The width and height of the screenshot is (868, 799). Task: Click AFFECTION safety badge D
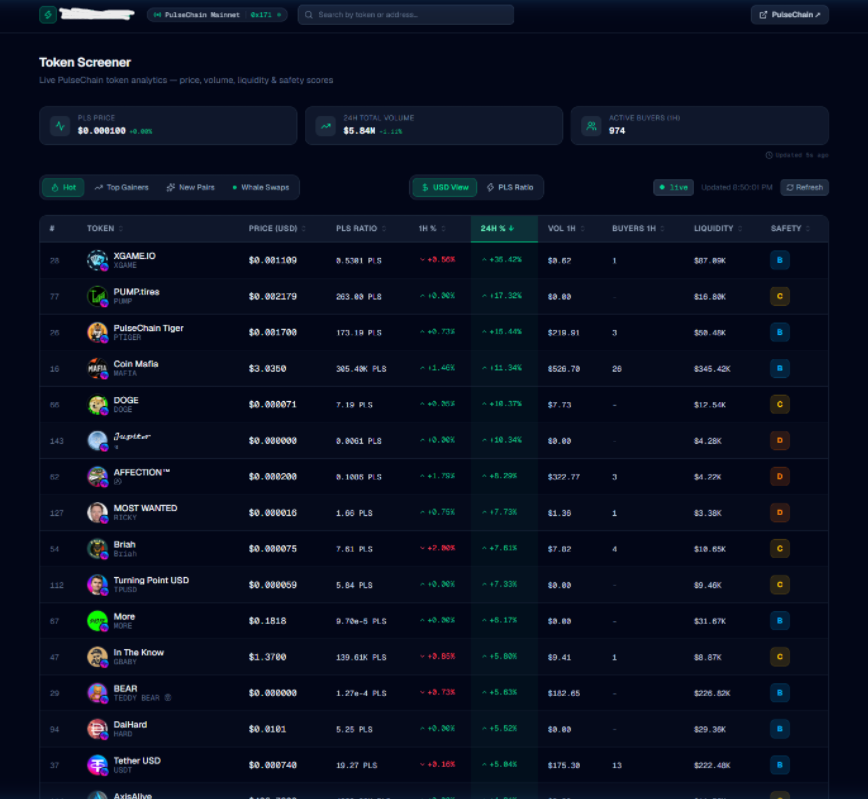click(x=779, y=477)
